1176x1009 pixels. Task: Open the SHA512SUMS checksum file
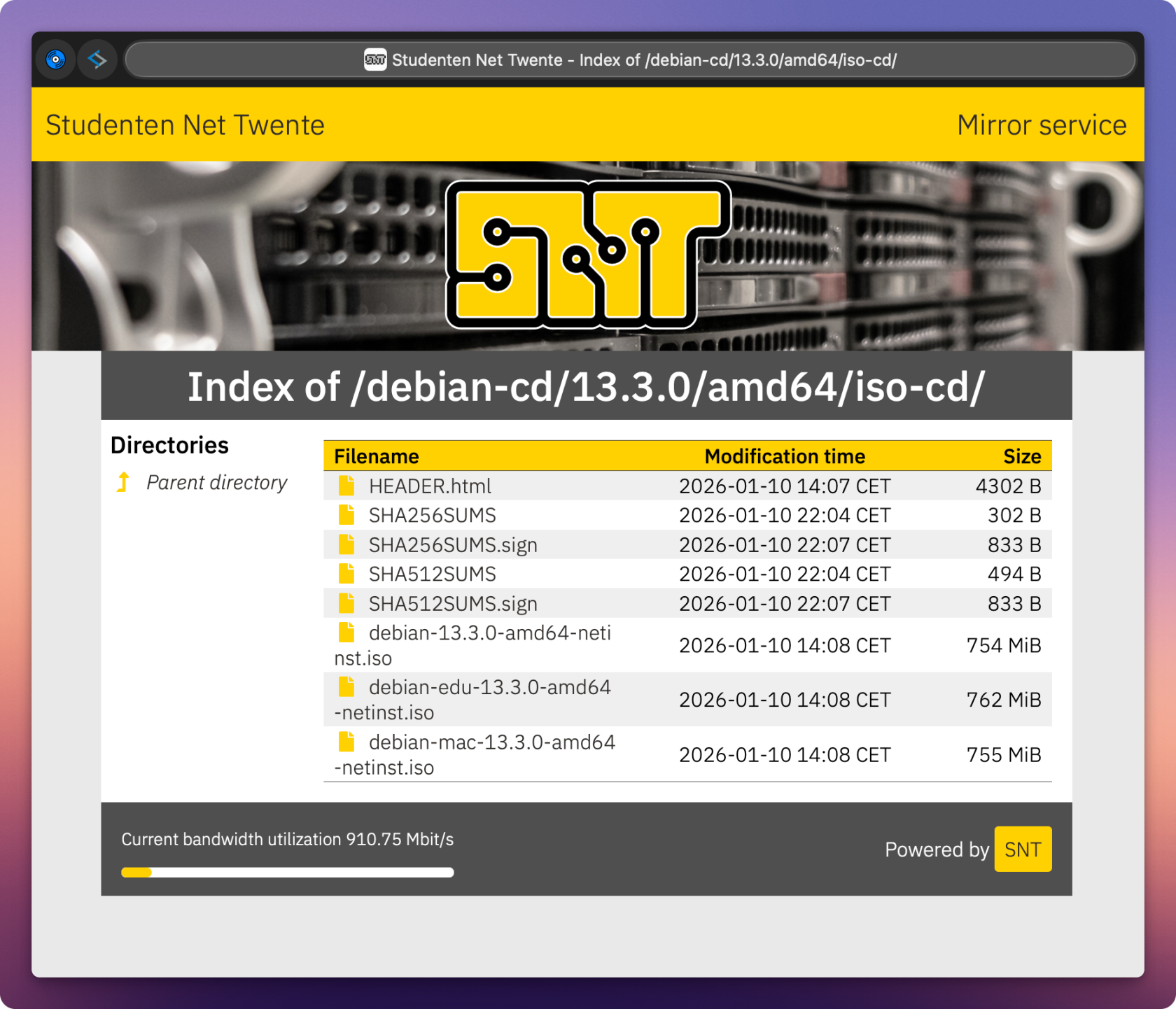pyautogui.click(x=432, y=574)
